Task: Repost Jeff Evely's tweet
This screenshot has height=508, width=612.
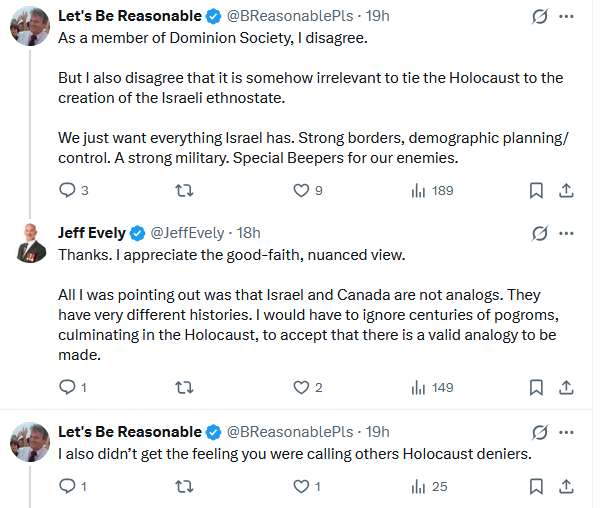Action: pyautogui.click(x=184, y=387)
